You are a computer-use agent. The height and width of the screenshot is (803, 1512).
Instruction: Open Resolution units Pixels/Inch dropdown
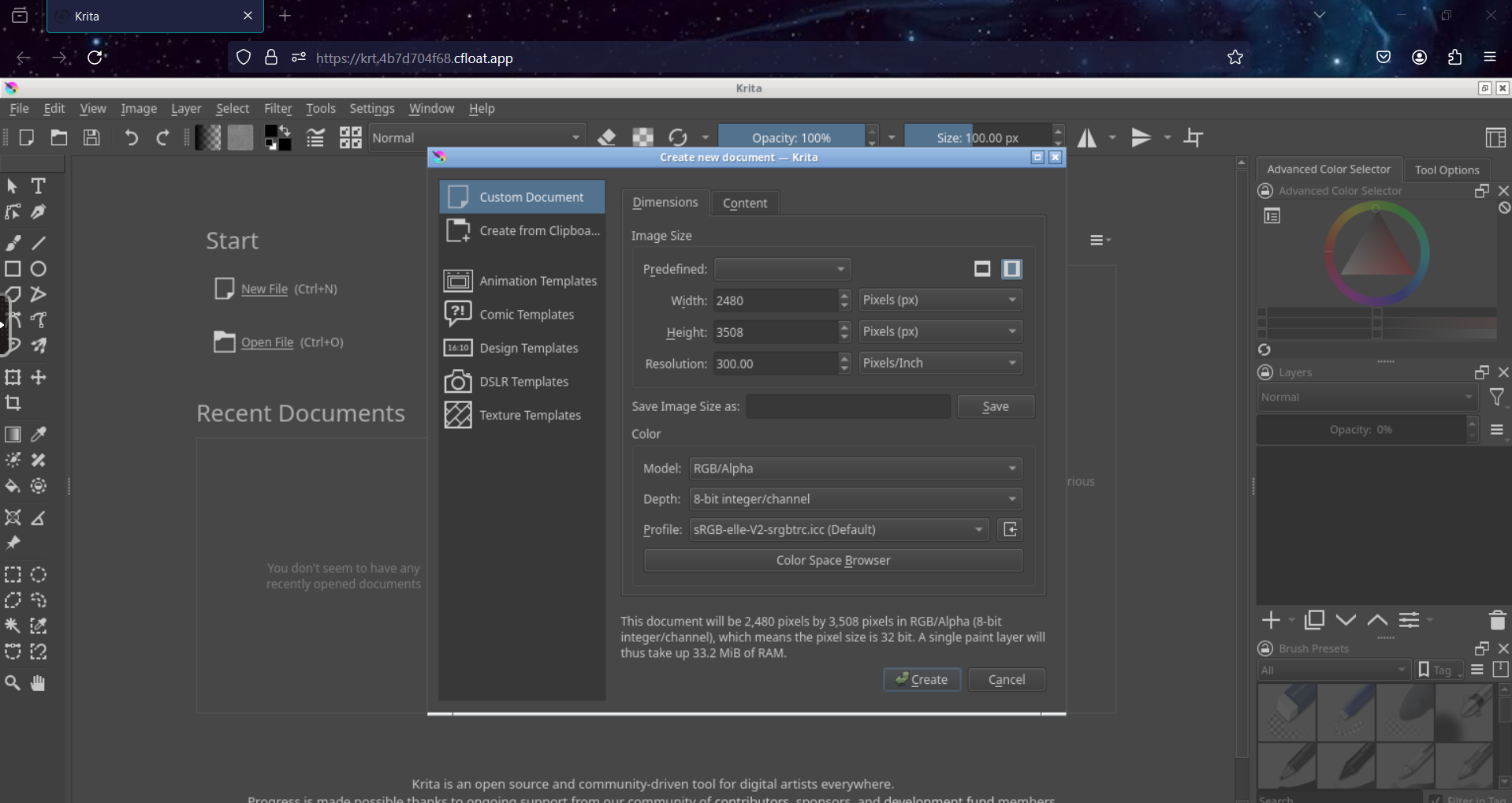pos(940,363)
